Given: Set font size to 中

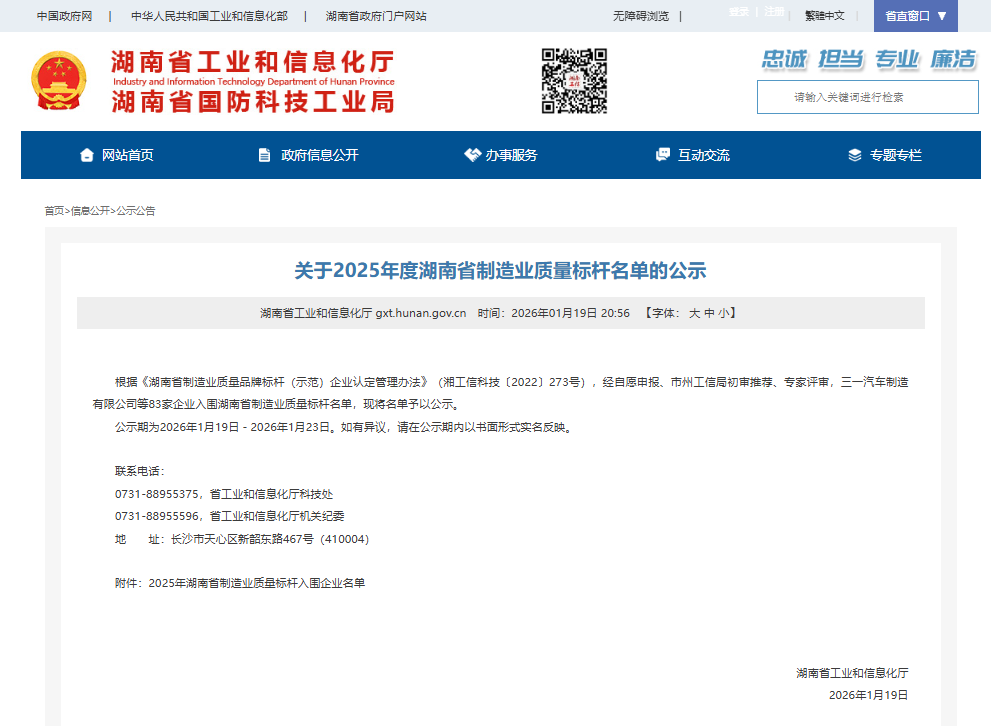Looking at the screenshot, I should click(712, 312).
